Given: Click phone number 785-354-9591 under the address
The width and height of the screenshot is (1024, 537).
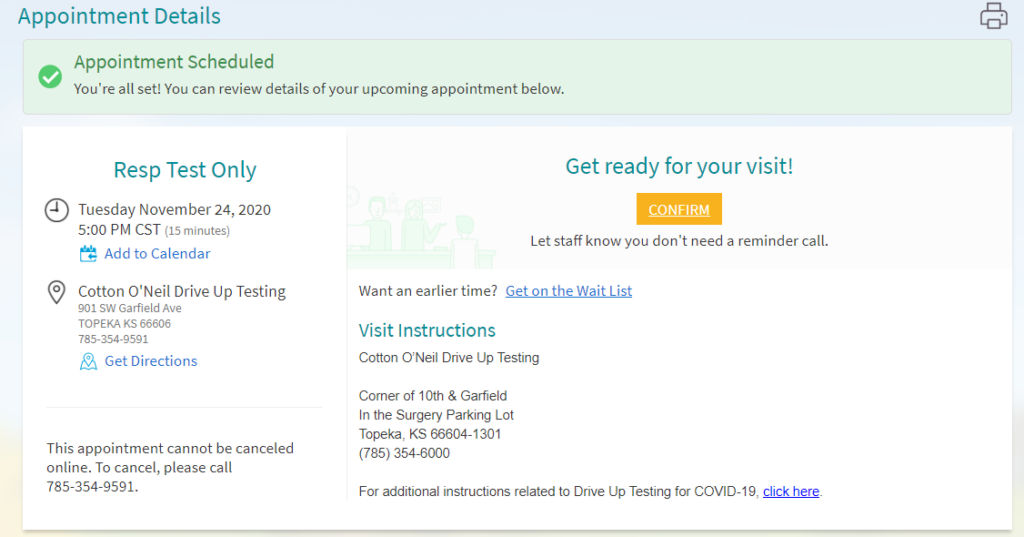Looking at the screenshot, I should pos(113,339).
